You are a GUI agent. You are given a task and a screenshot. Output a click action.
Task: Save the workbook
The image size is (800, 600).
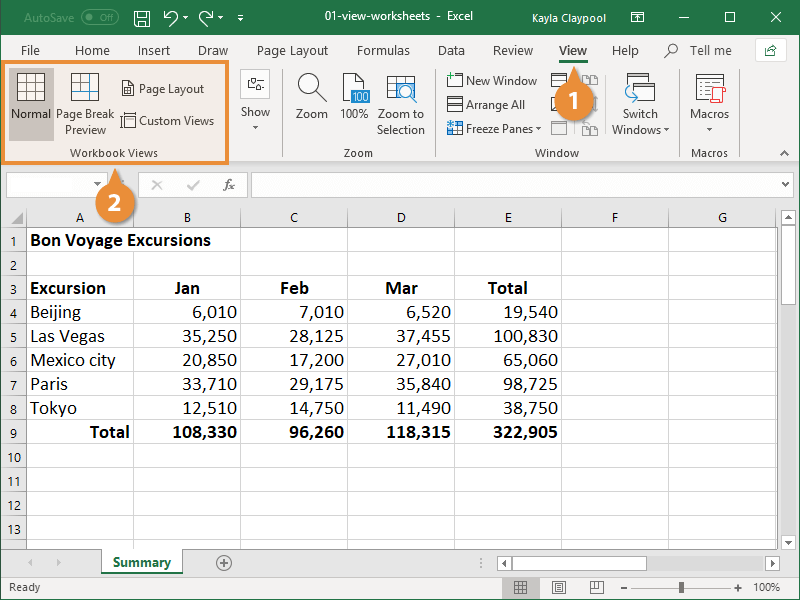[142, 18]
